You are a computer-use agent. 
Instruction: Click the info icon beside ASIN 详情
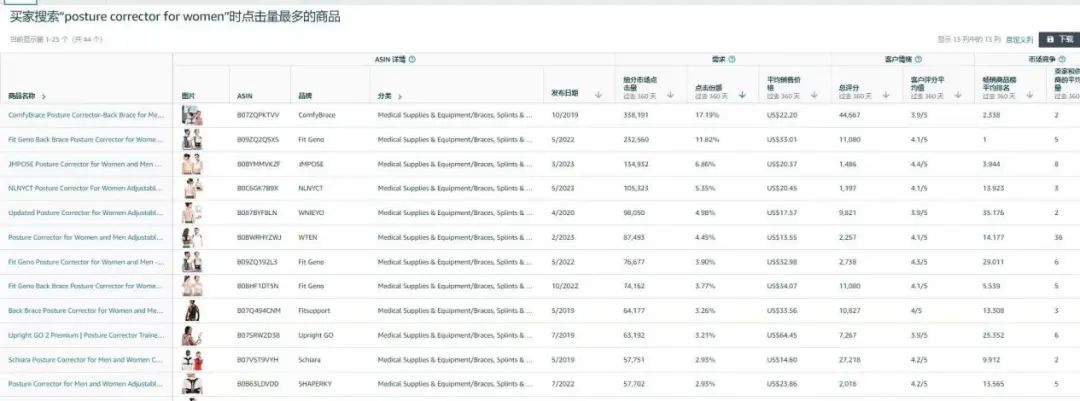click(x=412, y=60)
